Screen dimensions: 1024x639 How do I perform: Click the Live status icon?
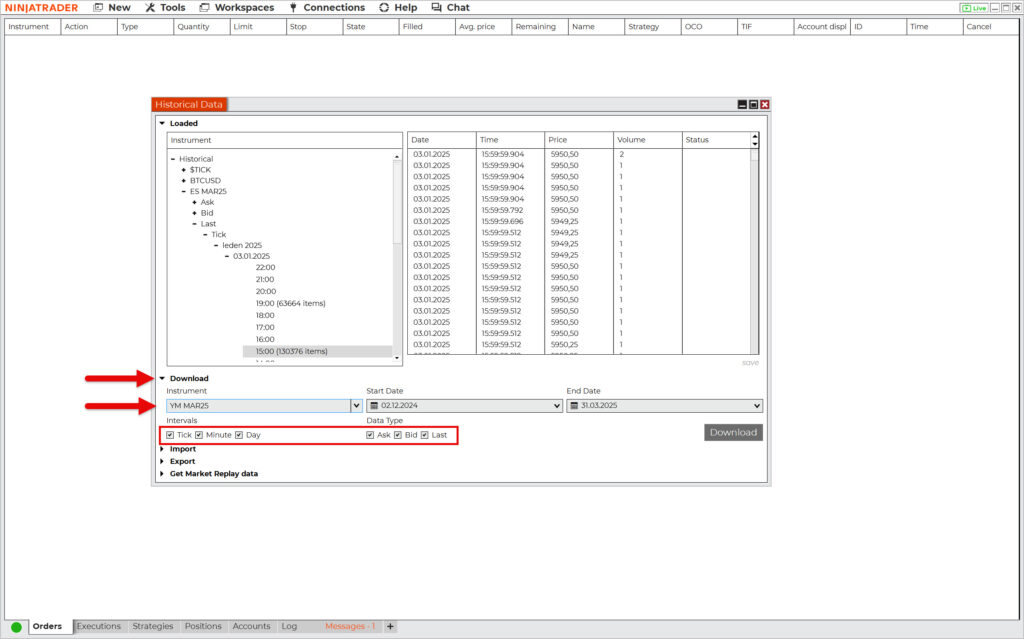972,8
